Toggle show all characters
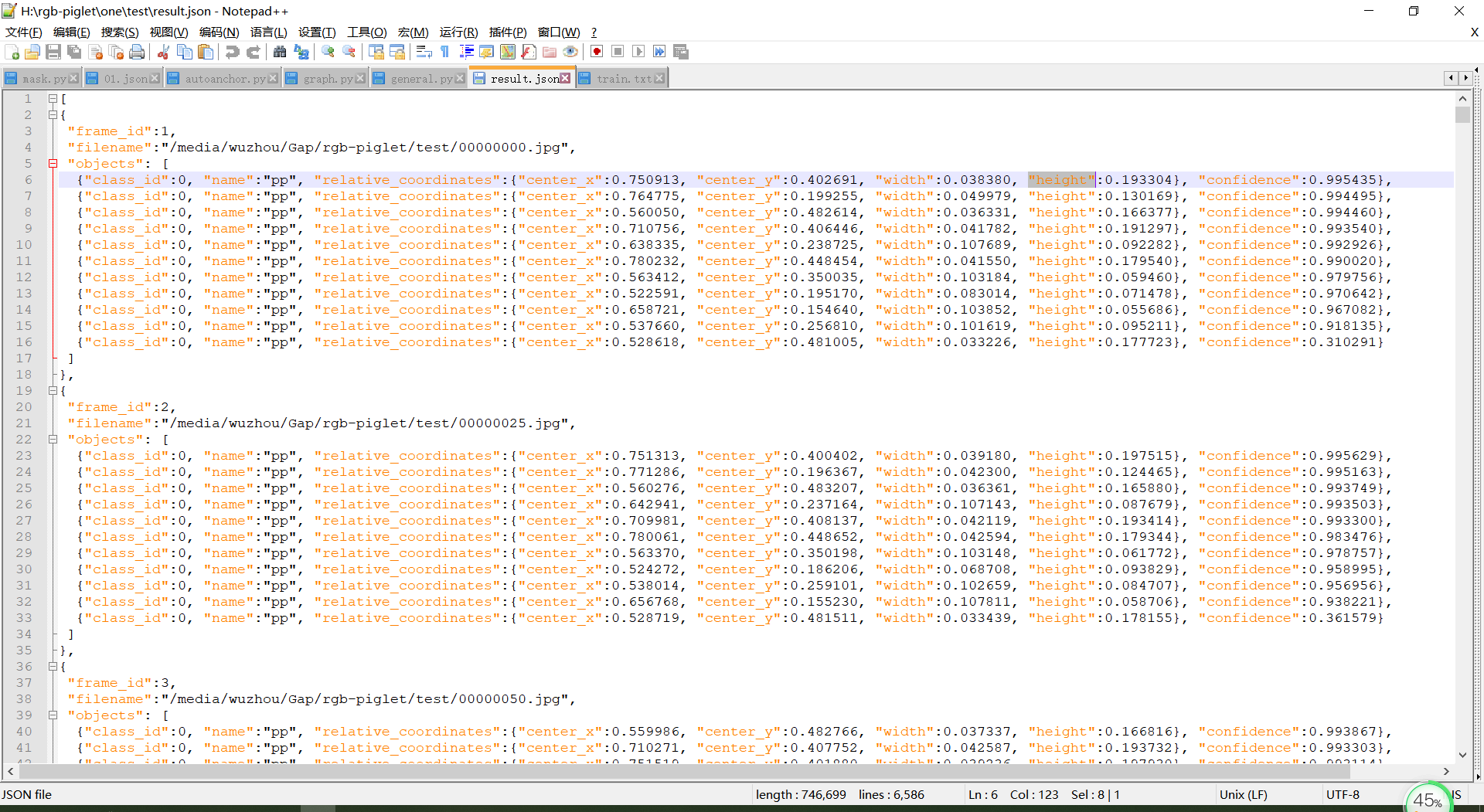This screenshot has width=1484, height=812. pos(445,52)
